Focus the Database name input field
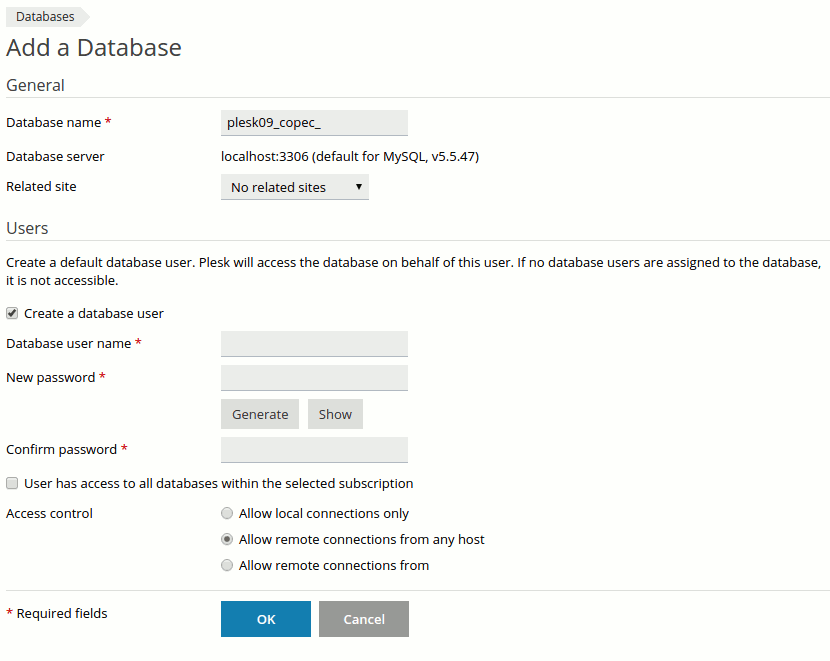 click(314, 122)
